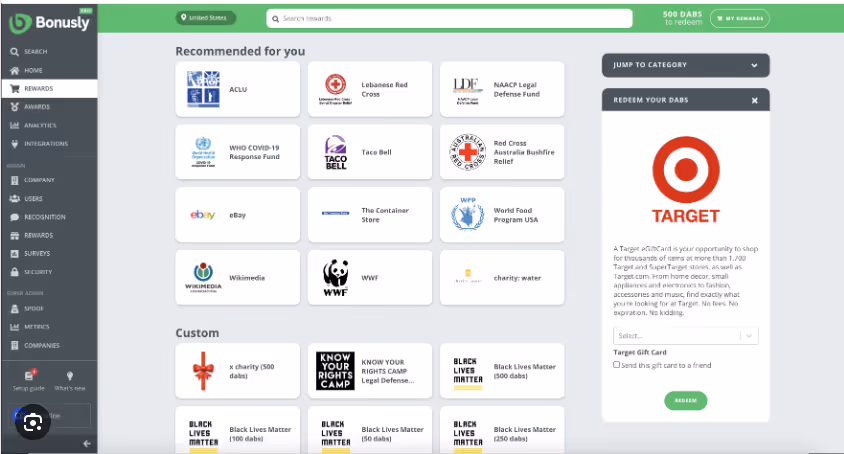Screen dimensions: 844x454
Task: Open the Rewards page in main sidebar
Action: (x=49, y=88)
